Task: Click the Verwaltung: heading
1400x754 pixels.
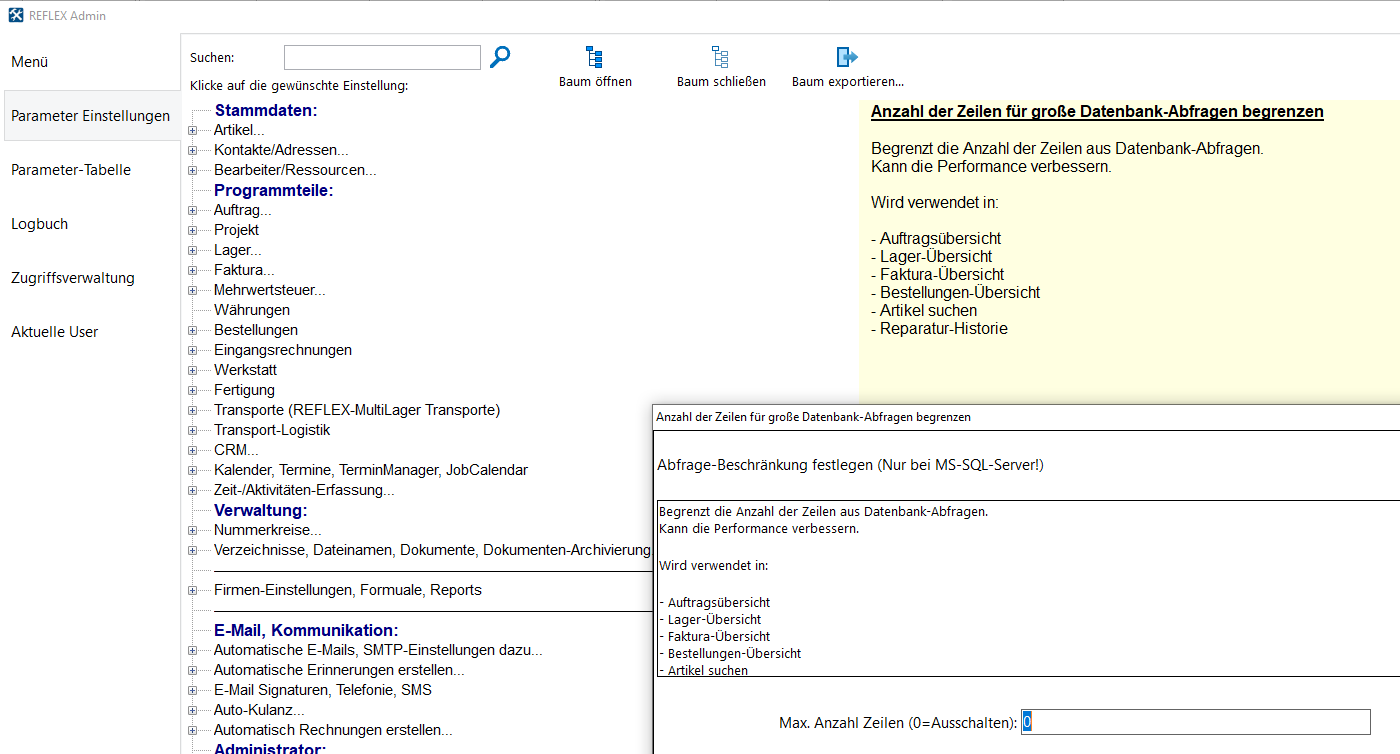Action: pyautogui.click(x=260, y=510)
